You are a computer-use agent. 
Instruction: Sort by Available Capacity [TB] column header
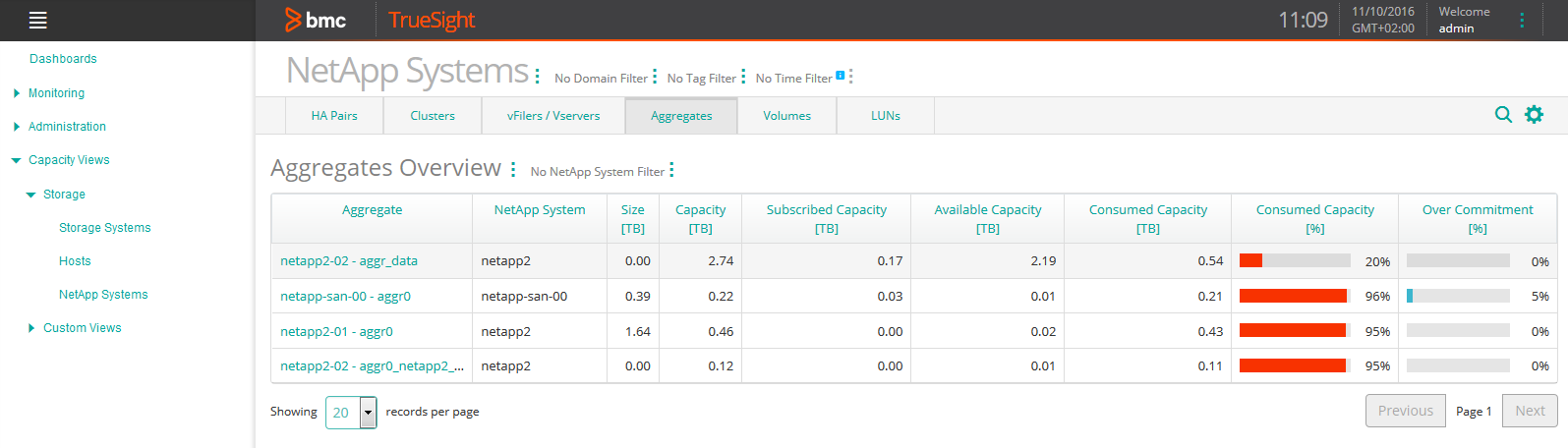click(x=988, y=219)
